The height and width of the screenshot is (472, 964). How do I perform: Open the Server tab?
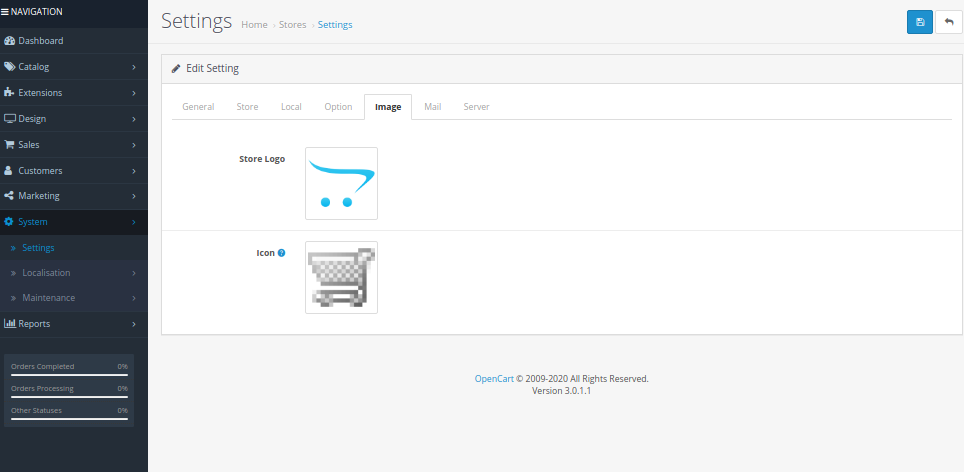(x=476, y=107)
